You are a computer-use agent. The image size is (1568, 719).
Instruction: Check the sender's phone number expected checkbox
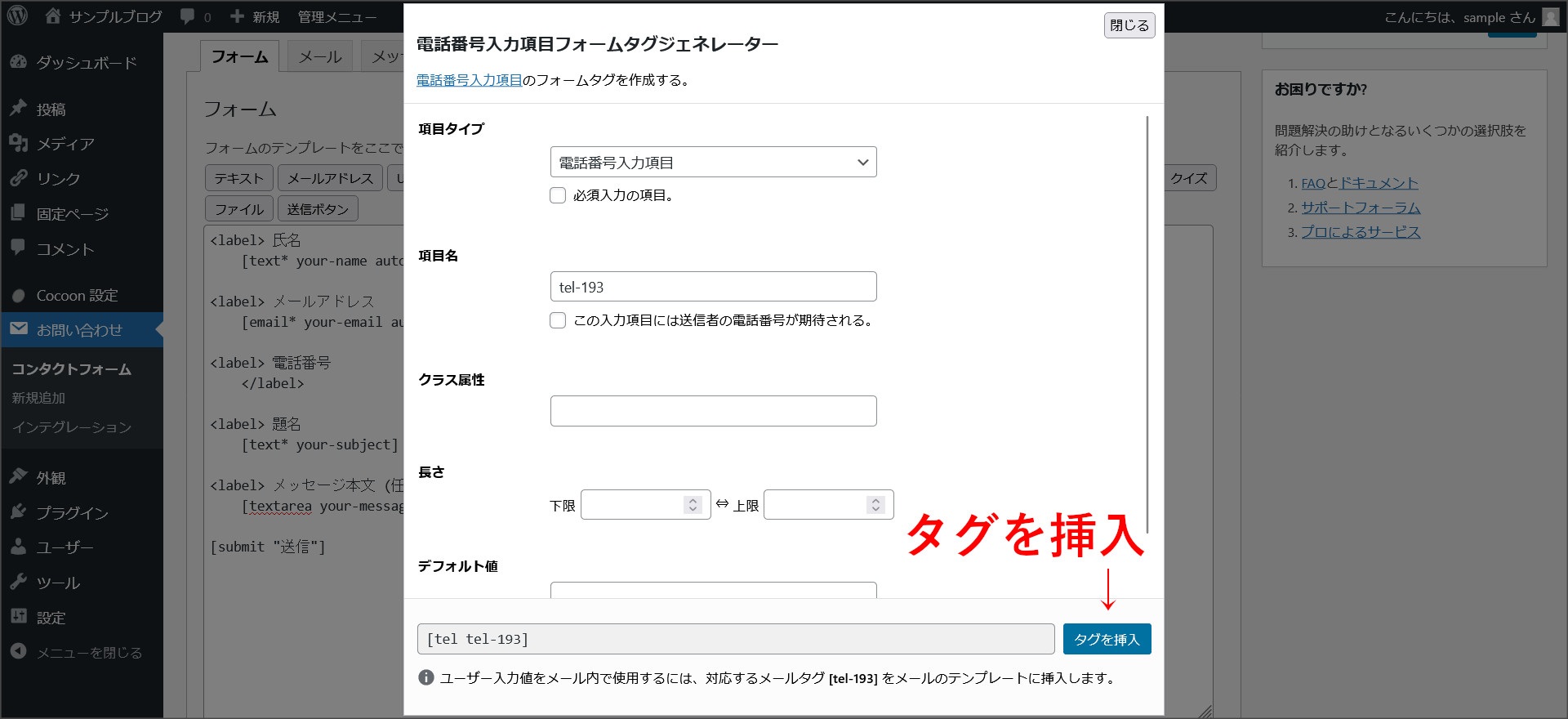coord(558,320)
